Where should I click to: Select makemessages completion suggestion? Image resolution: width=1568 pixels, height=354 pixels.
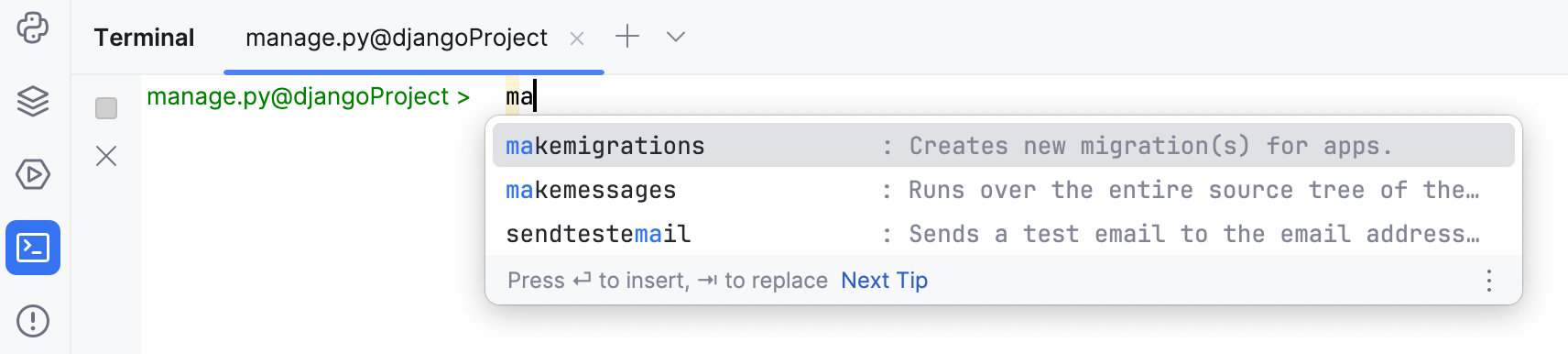(x=1003, y=190)
